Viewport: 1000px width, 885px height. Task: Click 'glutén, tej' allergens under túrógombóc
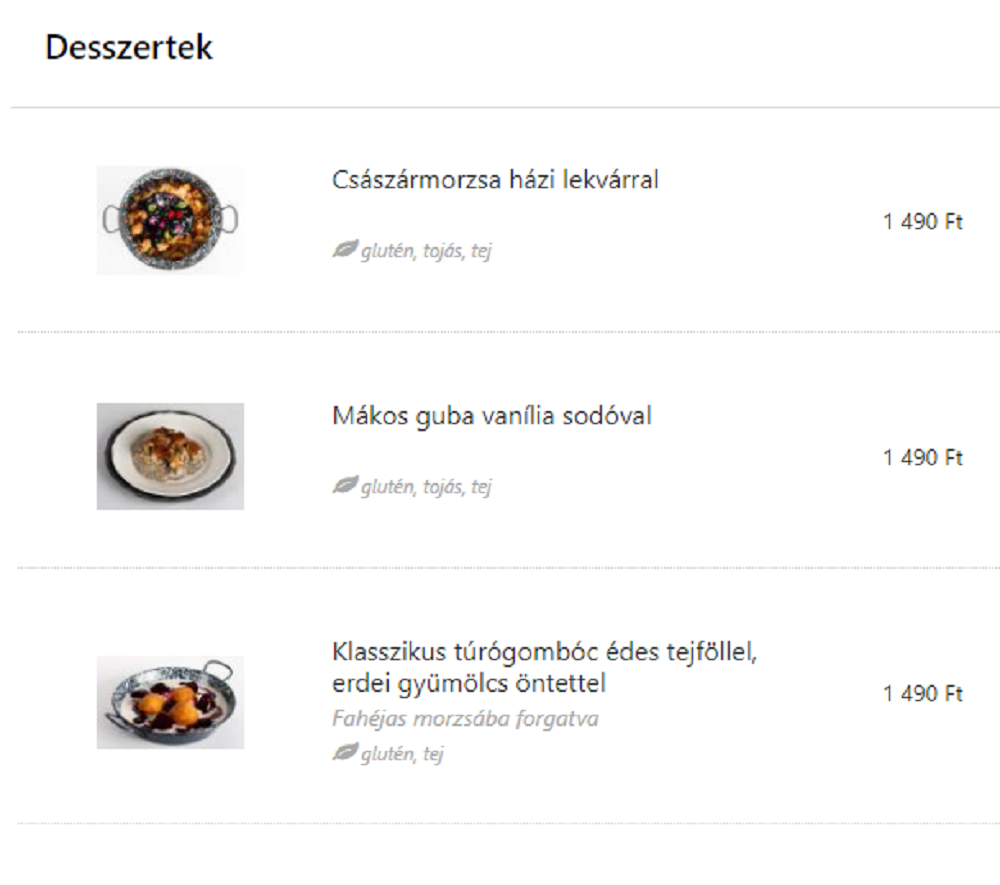pos(402,754)
